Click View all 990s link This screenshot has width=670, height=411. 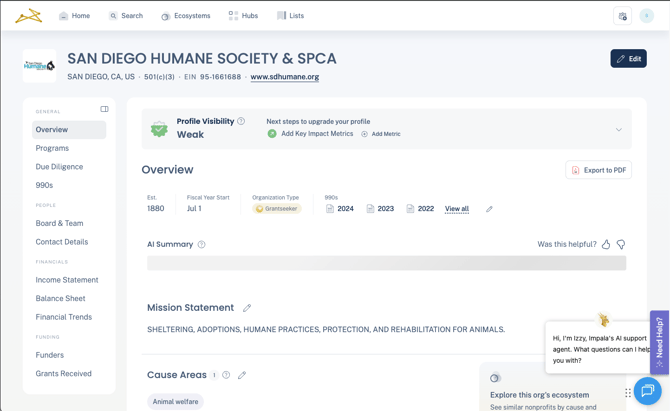click(x=456, y=209)
